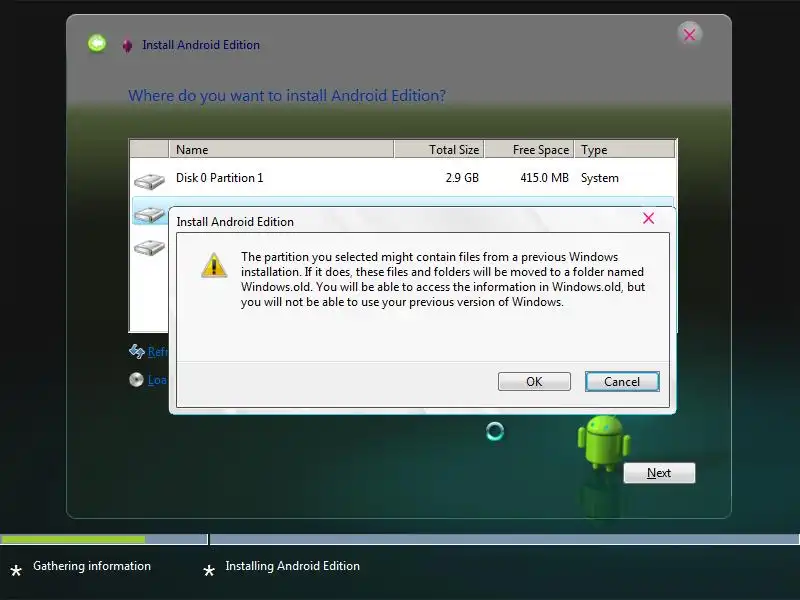Select the second partition drive icon
The height and width of the screenshot is (600, 800).
[148, 215]
